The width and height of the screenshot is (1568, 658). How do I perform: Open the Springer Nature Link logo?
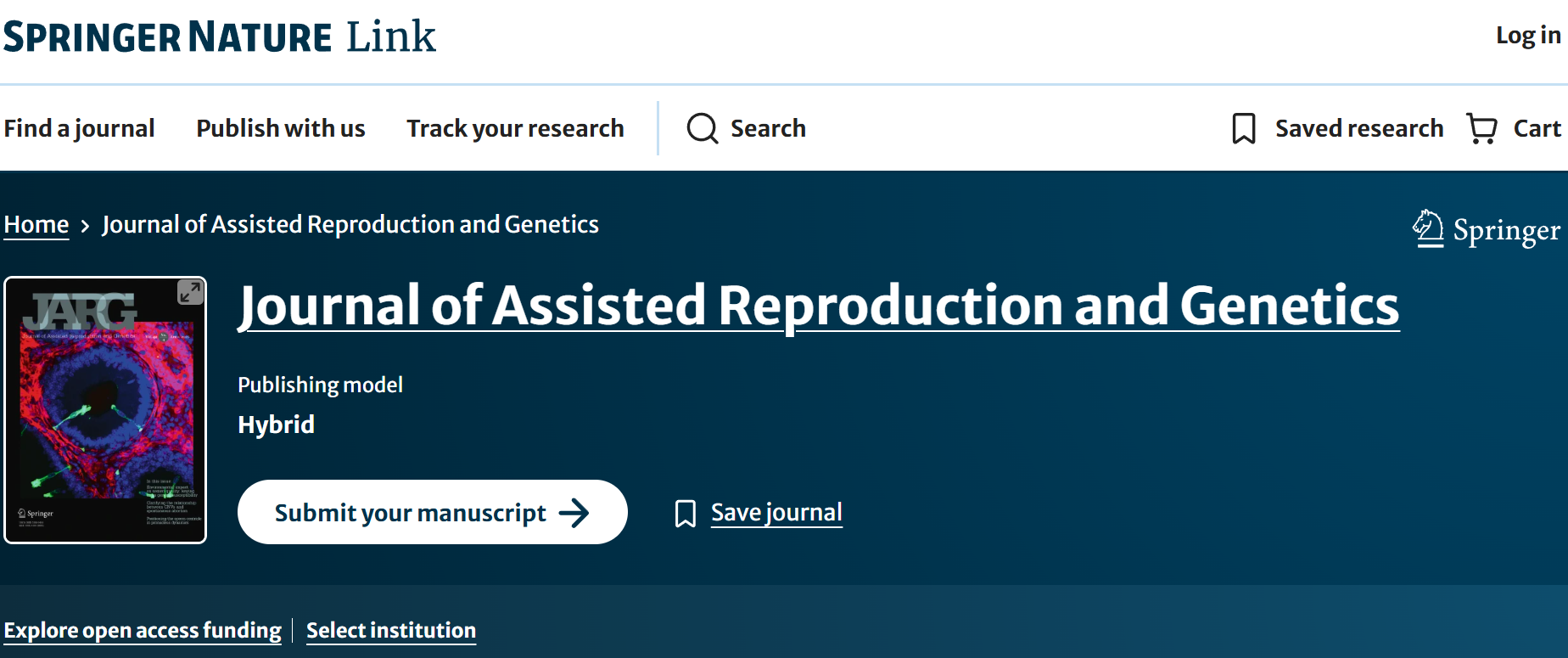pos(220,37)
